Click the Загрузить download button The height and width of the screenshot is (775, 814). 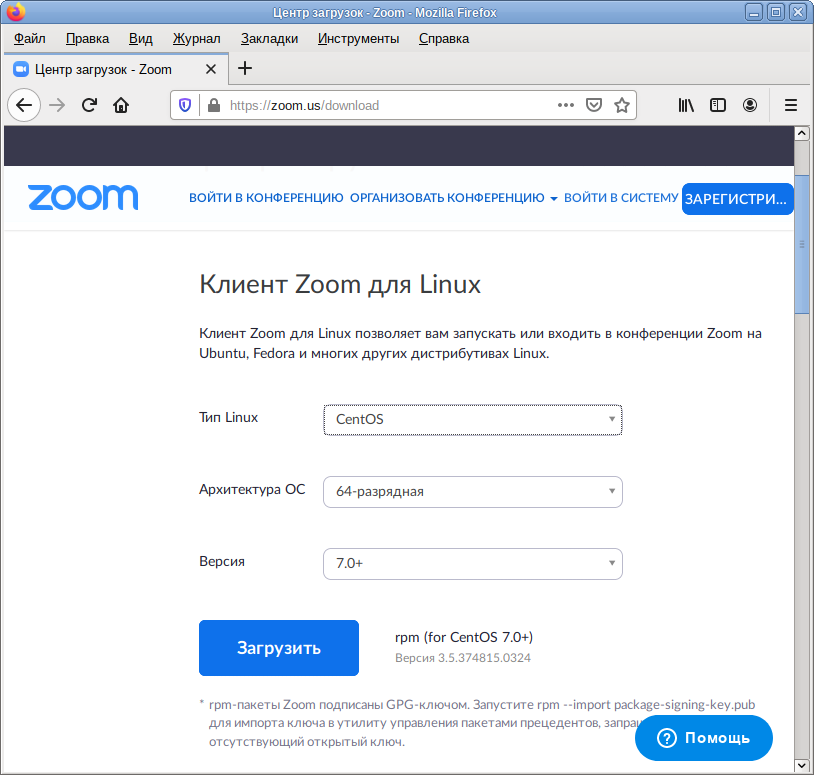[279, 648]
